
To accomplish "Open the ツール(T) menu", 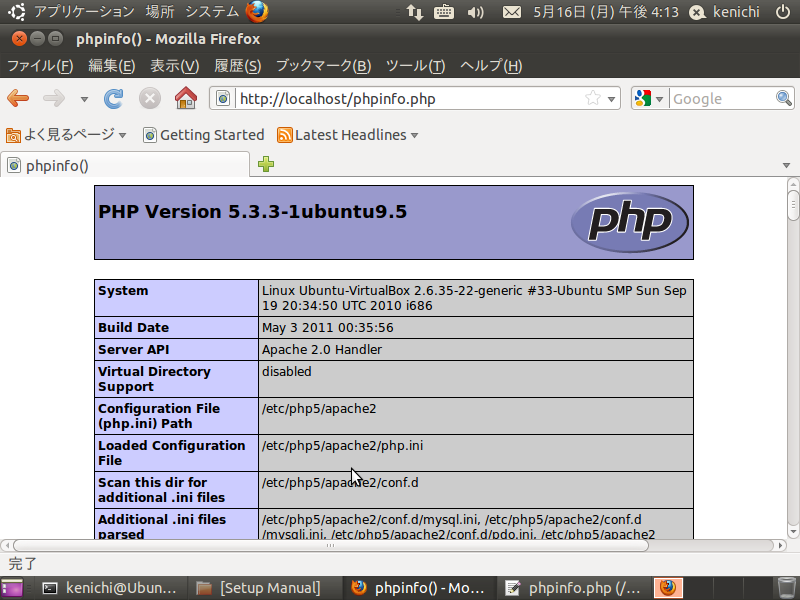I will 415,66.
